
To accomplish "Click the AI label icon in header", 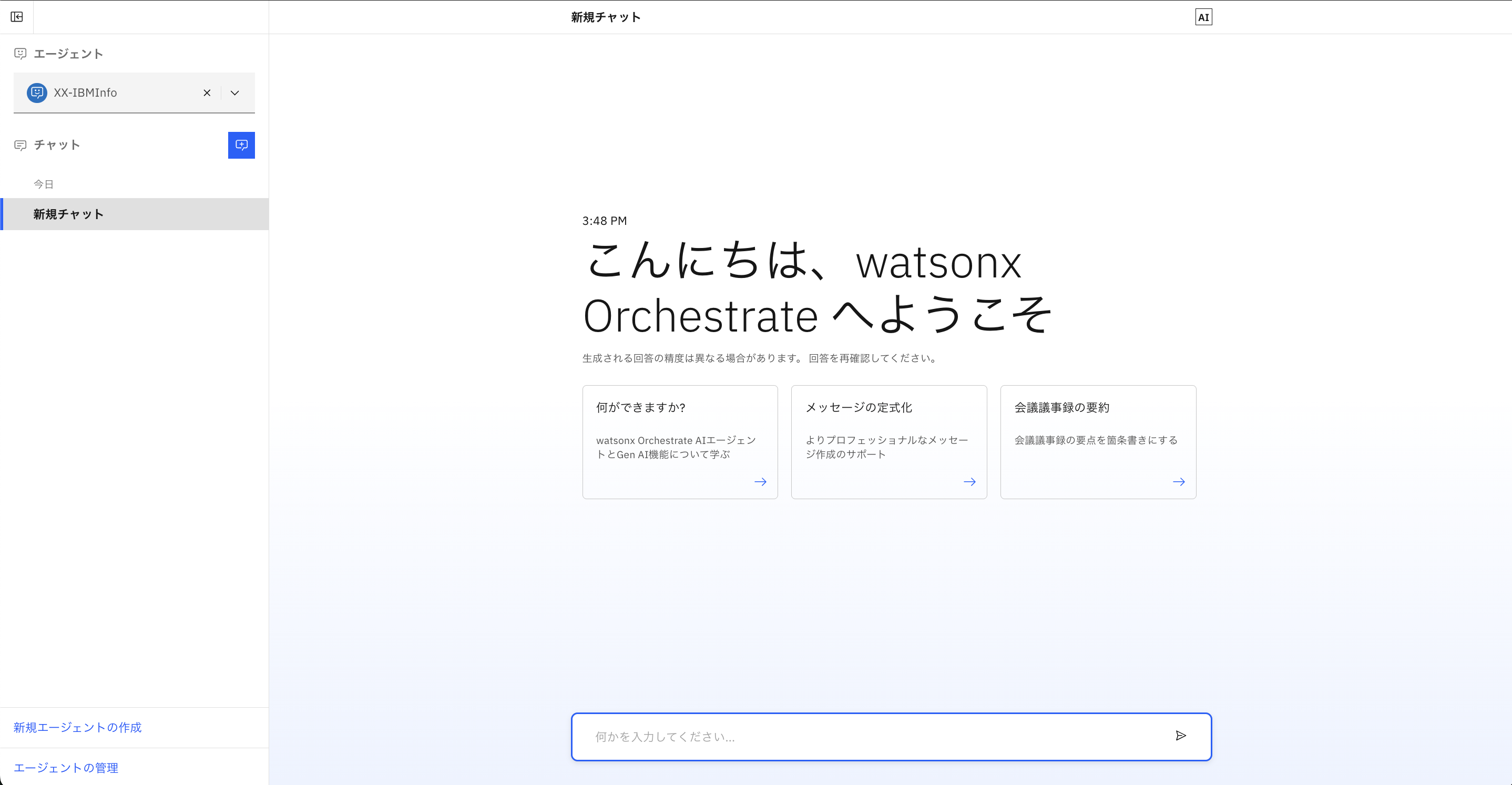I will click(x=1203, y=17).
